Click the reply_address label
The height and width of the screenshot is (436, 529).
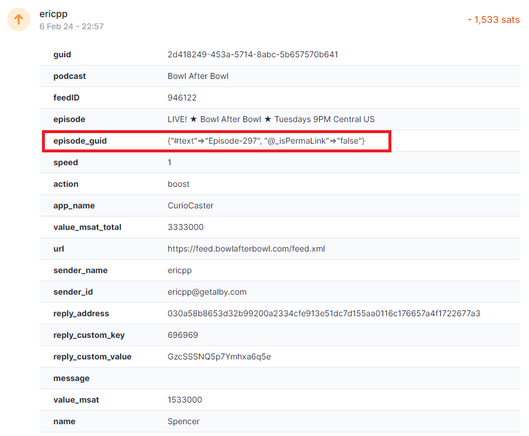pos(81,314)
